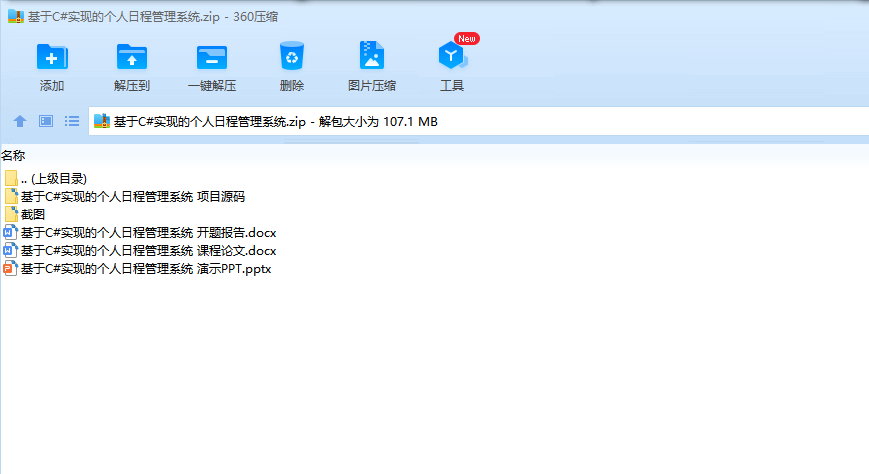Click the 添加 (Add) toolbar icon
Screen dimensions: 869x474
pyautogui.click(x=52, y=57)
